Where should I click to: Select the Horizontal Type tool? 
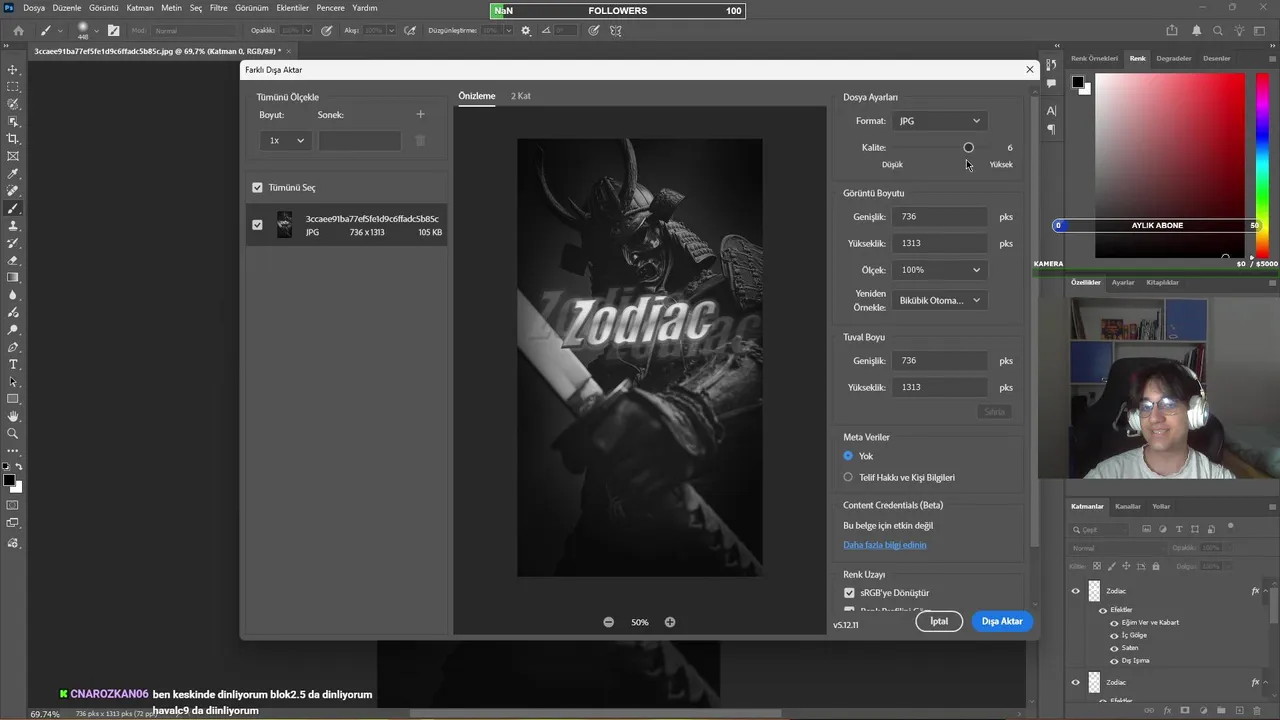(13, 364)
